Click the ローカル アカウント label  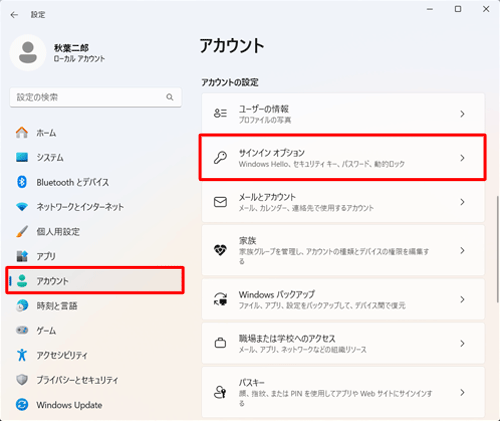[79, 59]
